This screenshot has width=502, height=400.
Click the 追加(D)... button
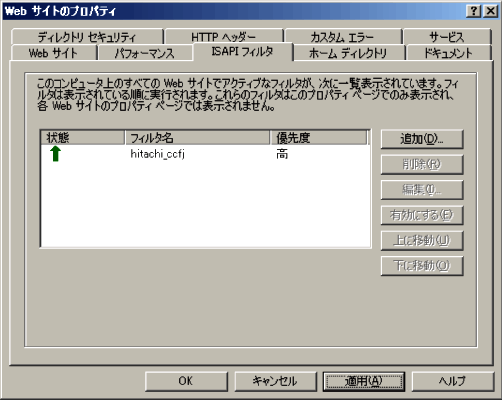pos(422,139)
